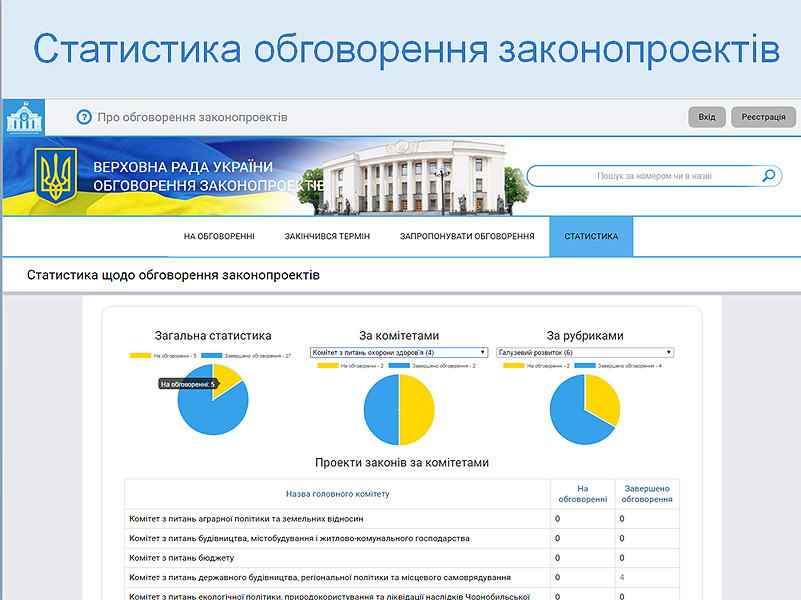This screenshot has height=600, width=801.
Task: Open 'Про обговорення законопроектів' link
Action: (x=192, y=117)
